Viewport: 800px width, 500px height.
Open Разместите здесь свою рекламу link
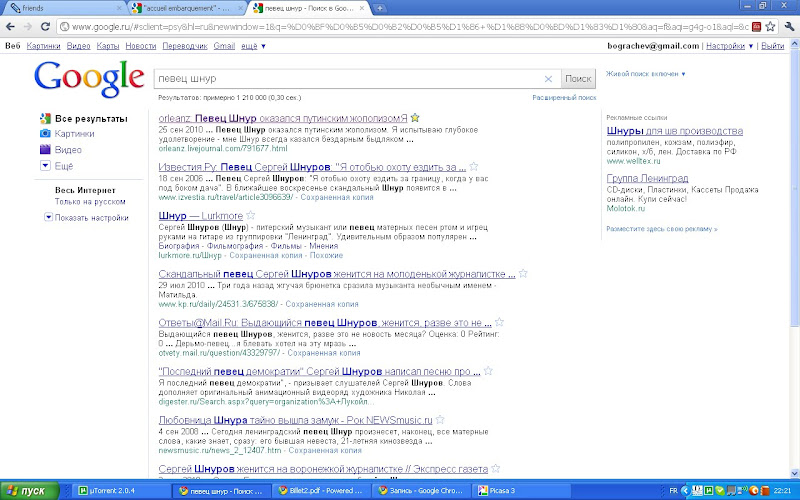click(x=662, y=229)
